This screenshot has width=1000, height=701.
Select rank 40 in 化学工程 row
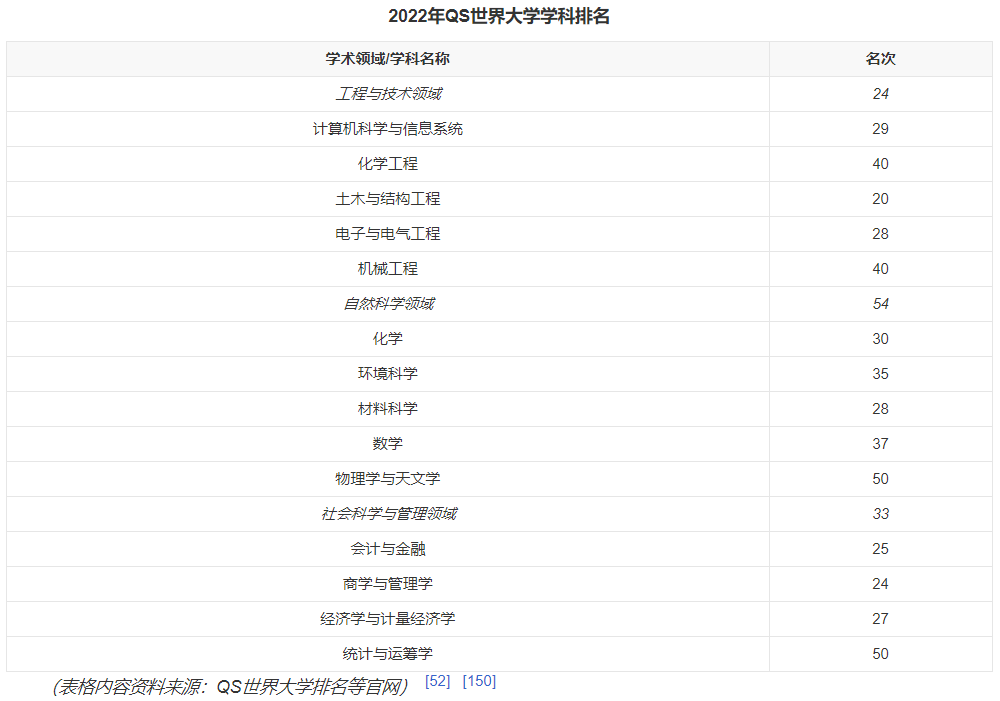pyautogui.click(x=881, y=164)
